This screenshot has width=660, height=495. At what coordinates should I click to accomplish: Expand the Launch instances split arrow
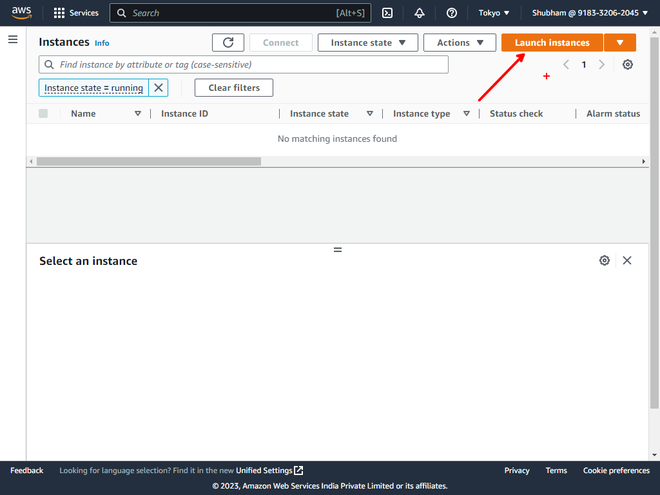tap(620, 43)
